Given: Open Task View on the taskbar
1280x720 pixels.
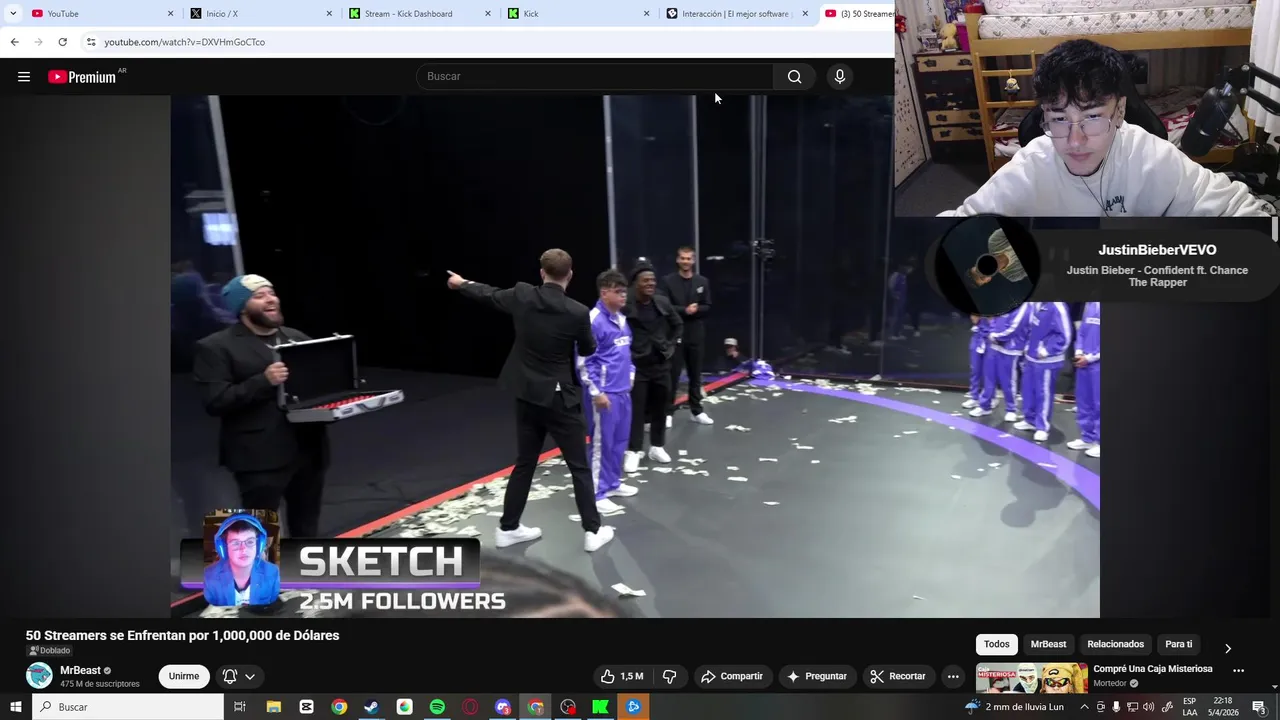Looking at the screenshot, I should (240, 707).
